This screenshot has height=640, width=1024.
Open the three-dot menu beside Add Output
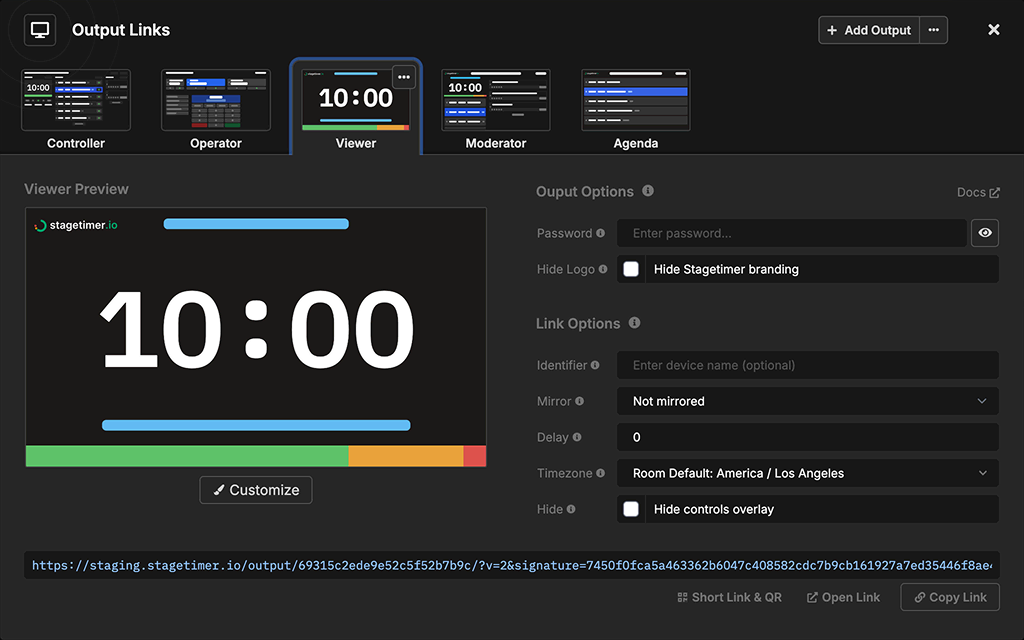(933, 30)
